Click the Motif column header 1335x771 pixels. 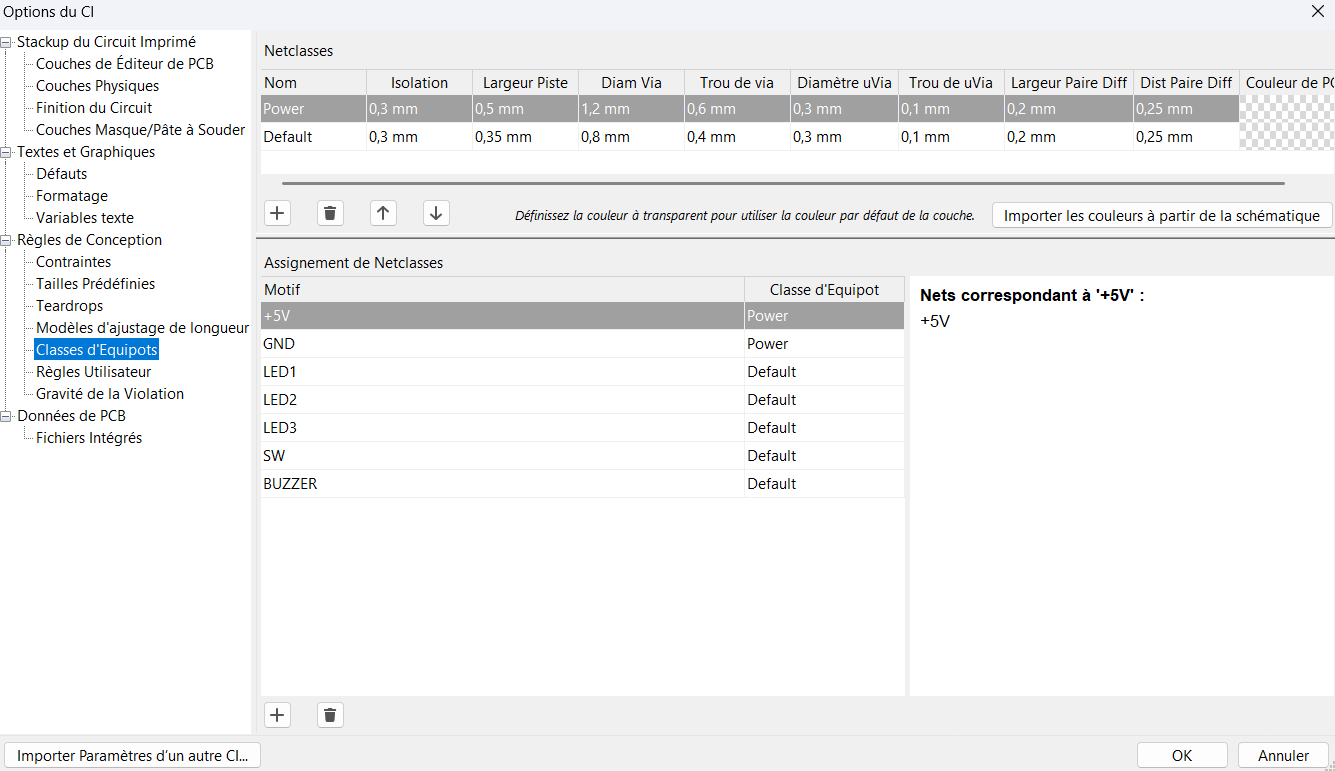502,290
